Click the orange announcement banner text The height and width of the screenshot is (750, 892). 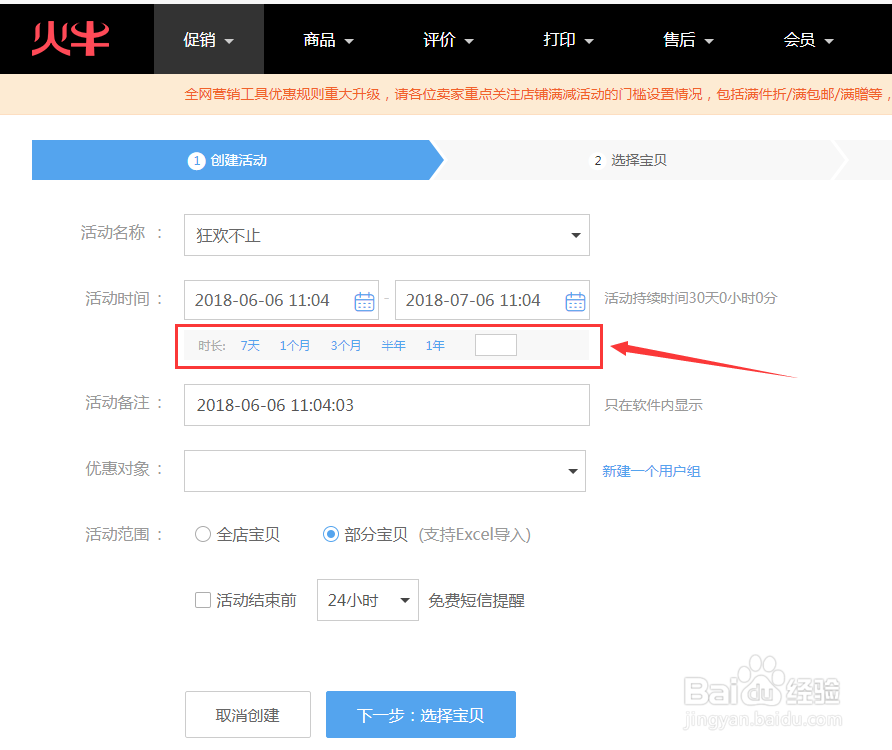[x=538, y=94]
